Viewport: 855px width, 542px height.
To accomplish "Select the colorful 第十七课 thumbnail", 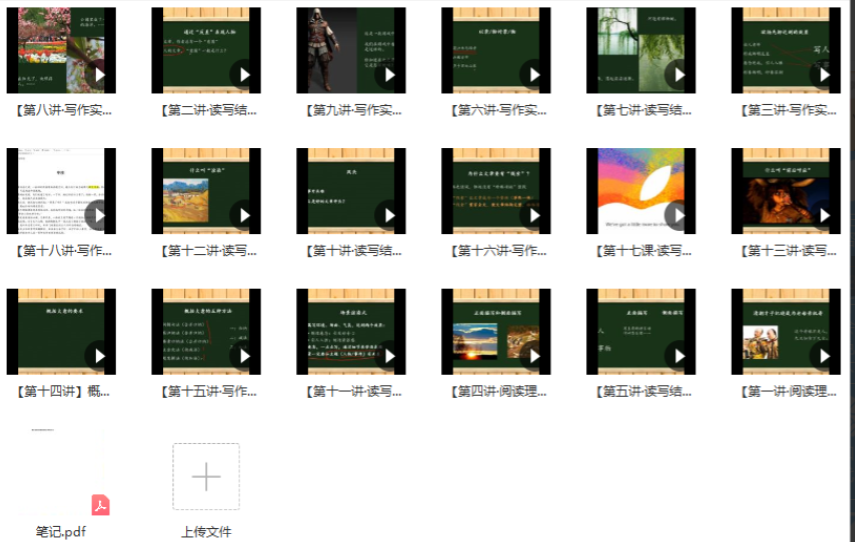I will click(x=640, y=190).
